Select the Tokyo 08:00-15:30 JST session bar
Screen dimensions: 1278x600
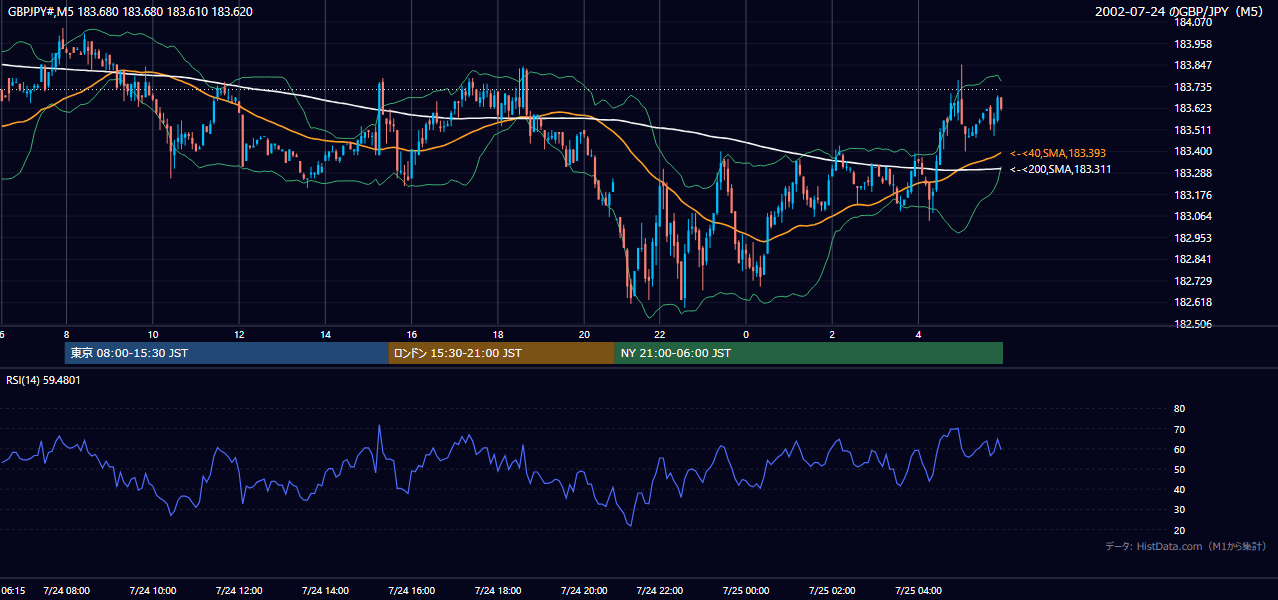pos(226,353)
